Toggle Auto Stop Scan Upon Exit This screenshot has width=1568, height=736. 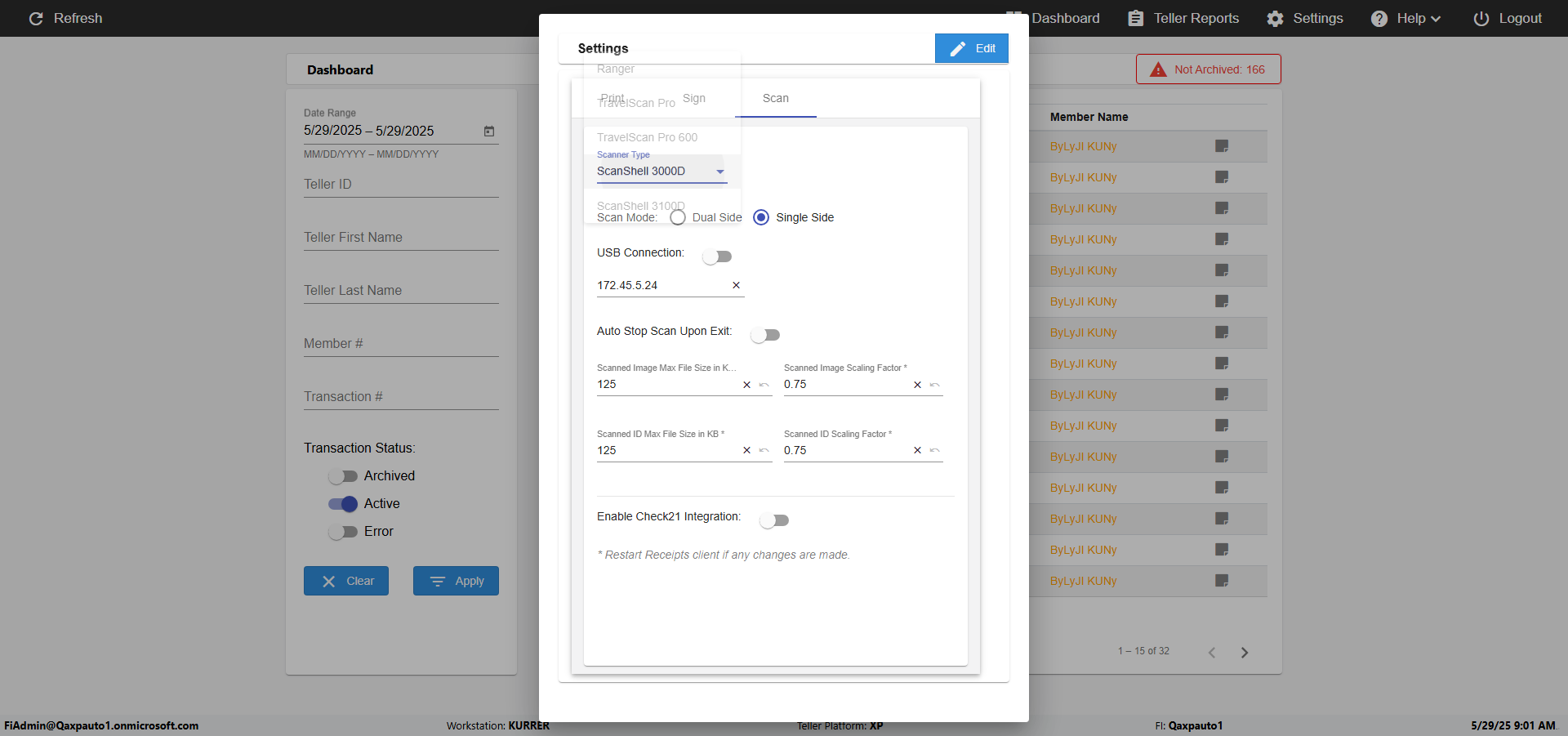point(765,335)
